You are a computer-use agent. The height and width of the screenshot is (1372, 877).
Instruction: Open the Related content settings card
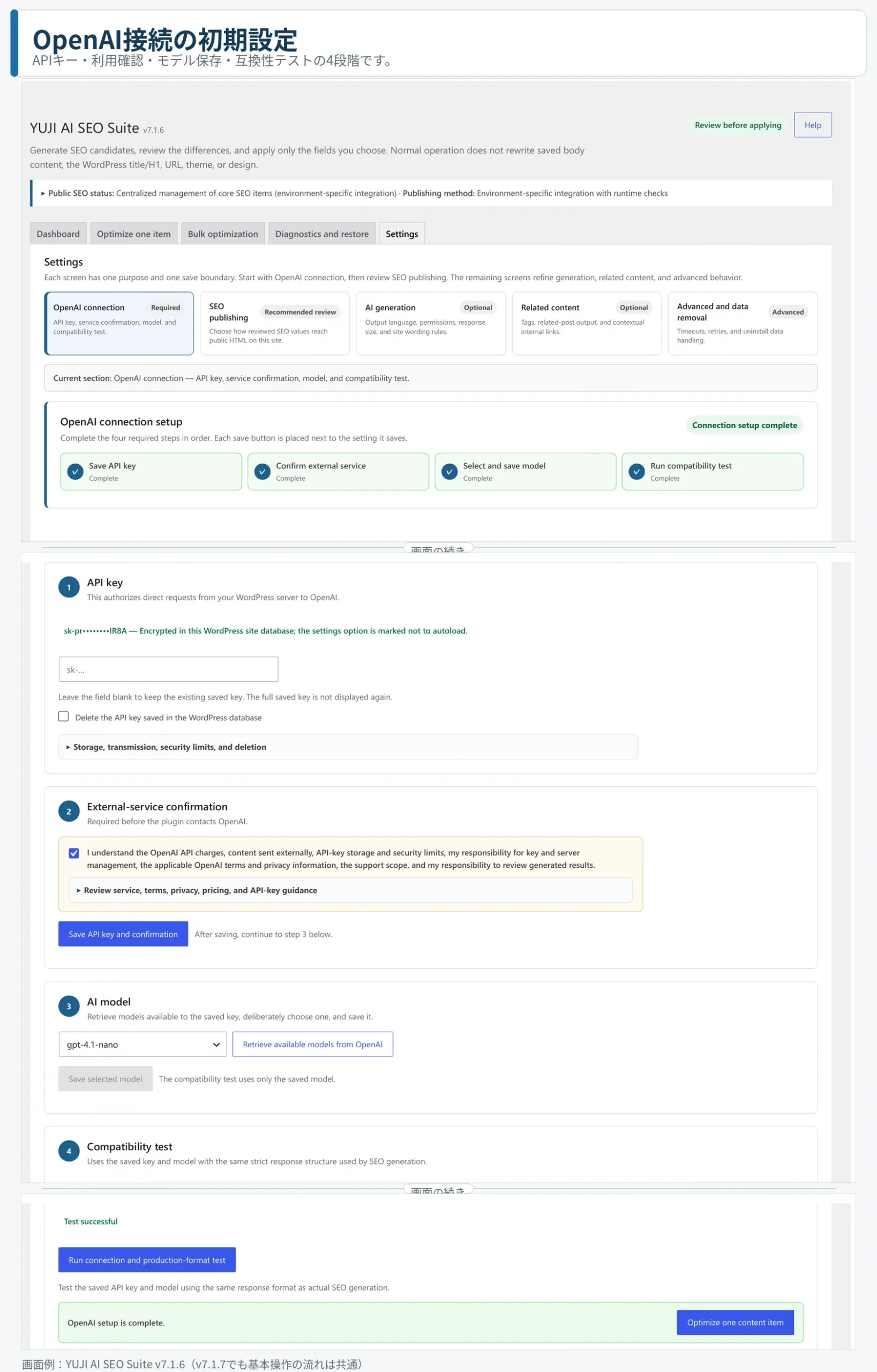point(587,324)
